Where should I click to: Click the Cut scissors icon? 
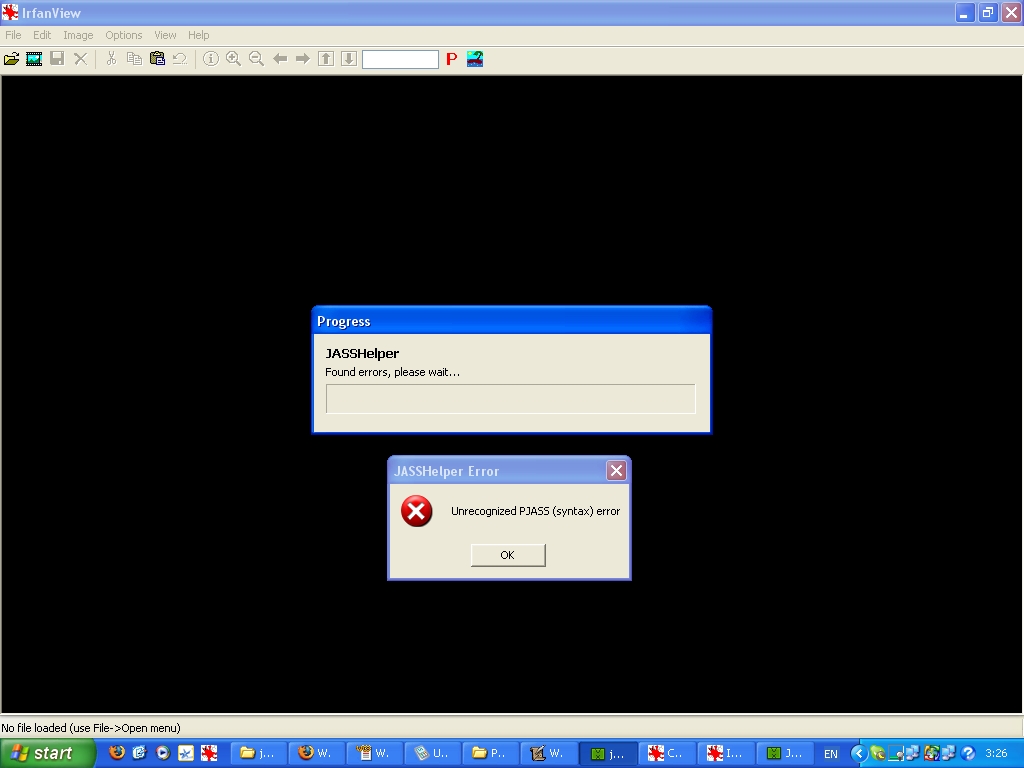click(111, 59)
